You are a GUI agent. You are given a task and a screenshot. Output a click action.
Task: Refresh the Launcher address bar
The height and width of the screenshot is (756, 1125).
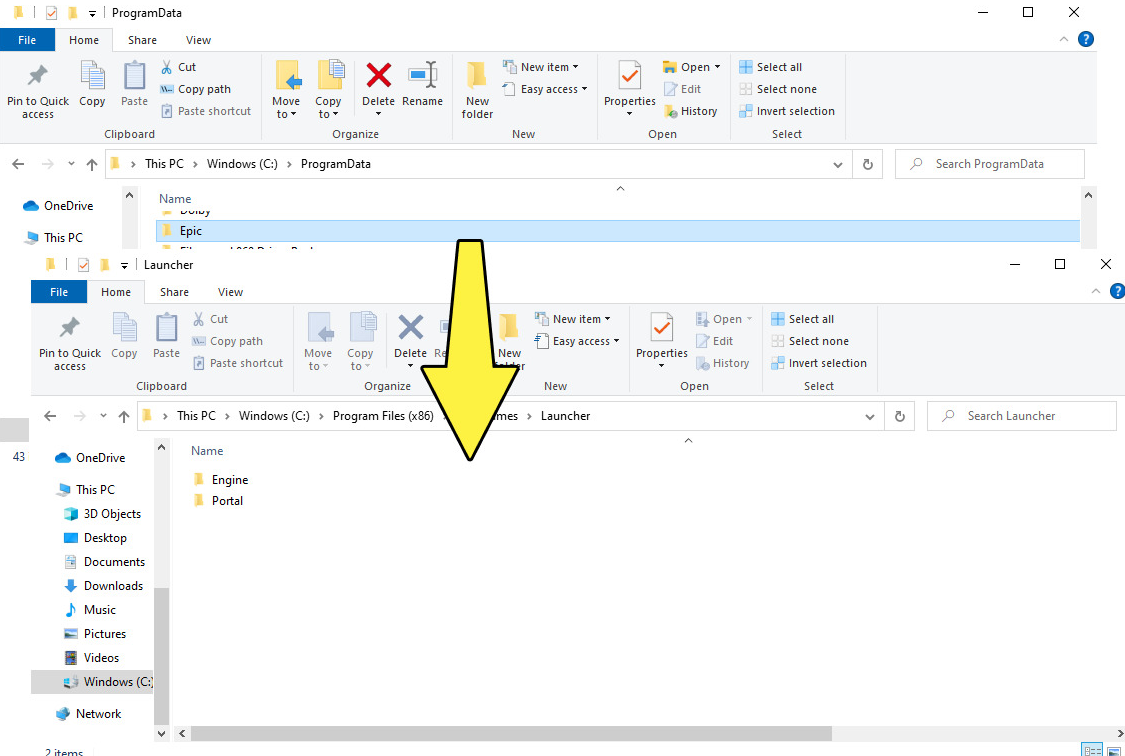pos(900,416)
